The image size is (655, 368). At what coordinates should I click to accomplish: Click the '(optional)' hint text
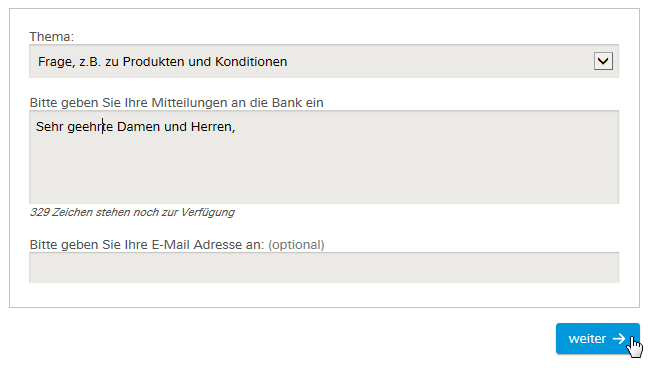(296, 245)
